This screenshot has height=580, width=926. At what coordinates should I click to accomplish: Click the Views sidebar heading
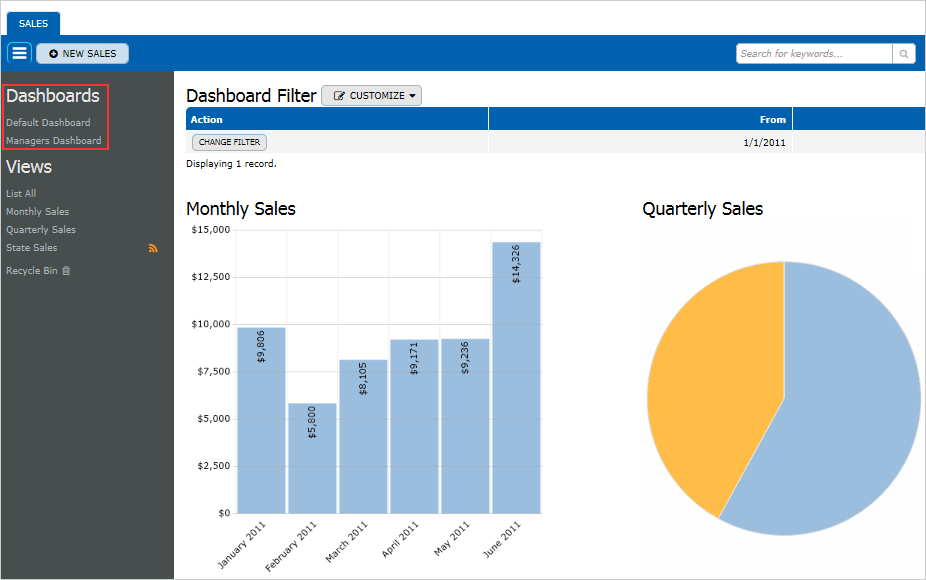point(29,167)
